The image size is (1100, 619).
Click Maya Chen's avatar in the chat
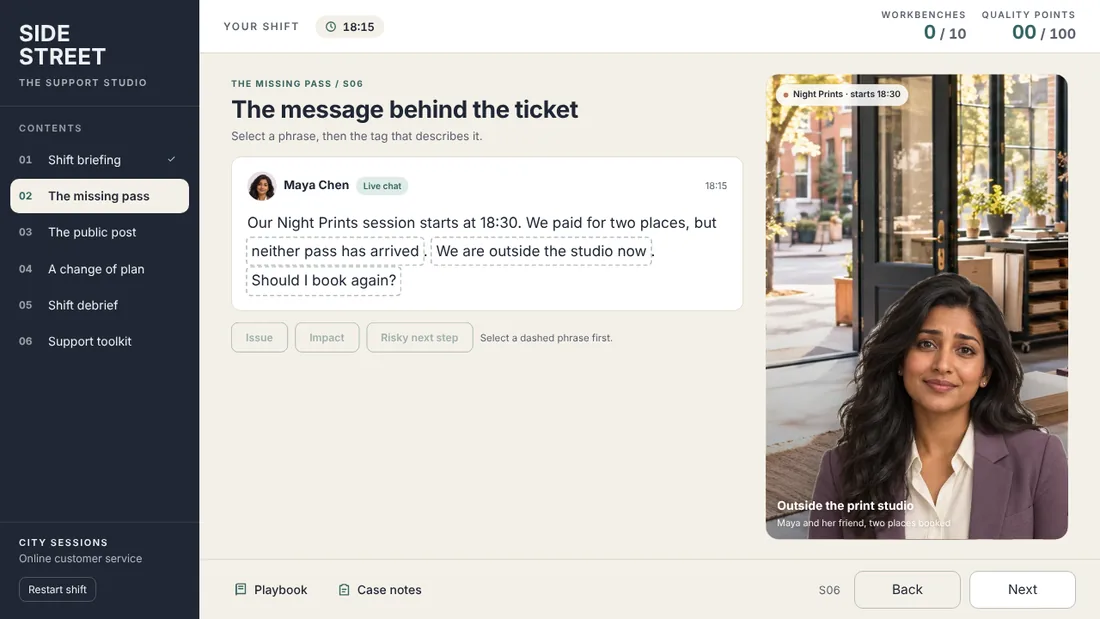(x=262, y=186)
